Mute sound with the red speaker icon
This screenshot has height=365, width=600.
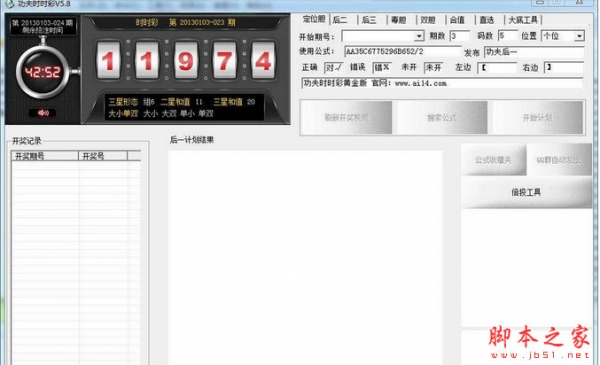click(x=43, y=113)
